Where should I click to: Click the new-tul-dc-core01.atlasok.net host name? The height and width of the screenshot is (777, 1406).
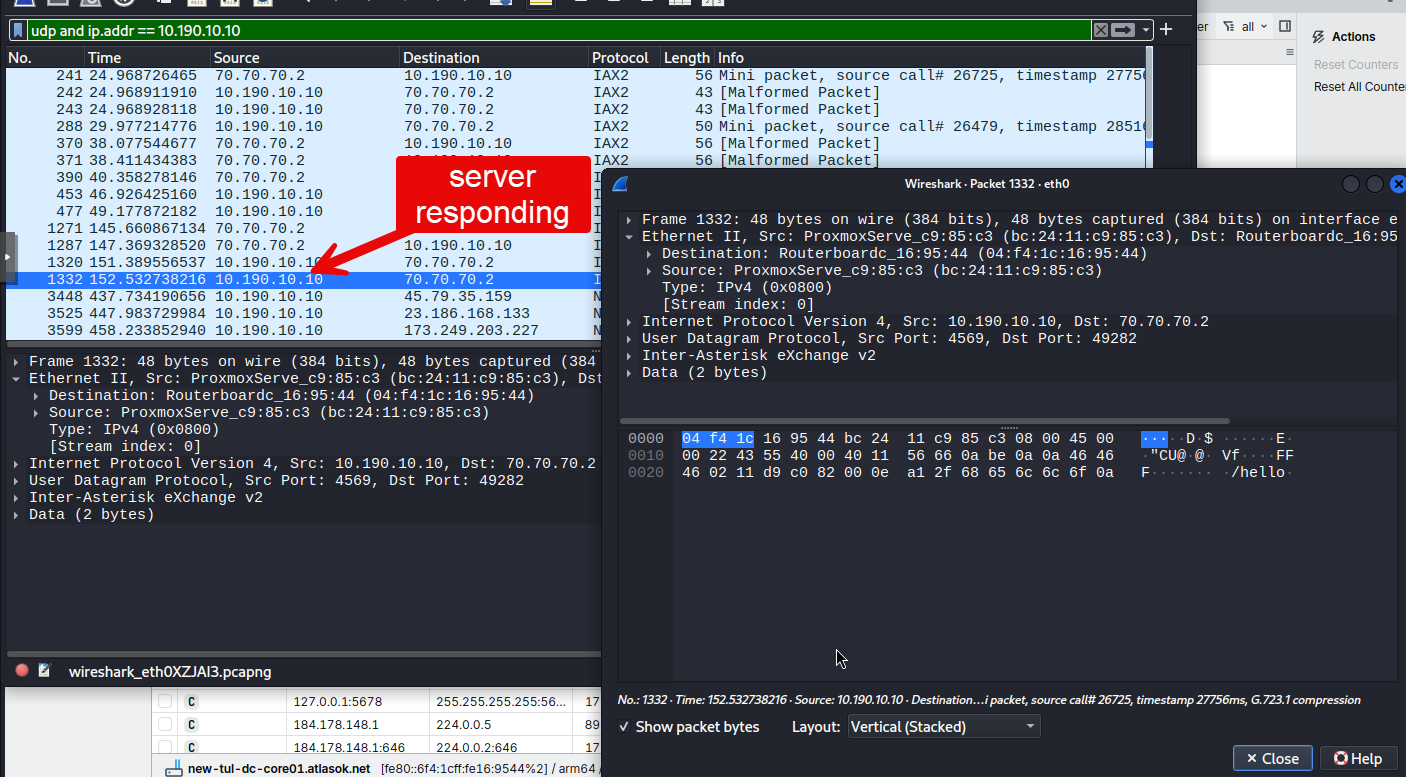(x=279, y=768)
